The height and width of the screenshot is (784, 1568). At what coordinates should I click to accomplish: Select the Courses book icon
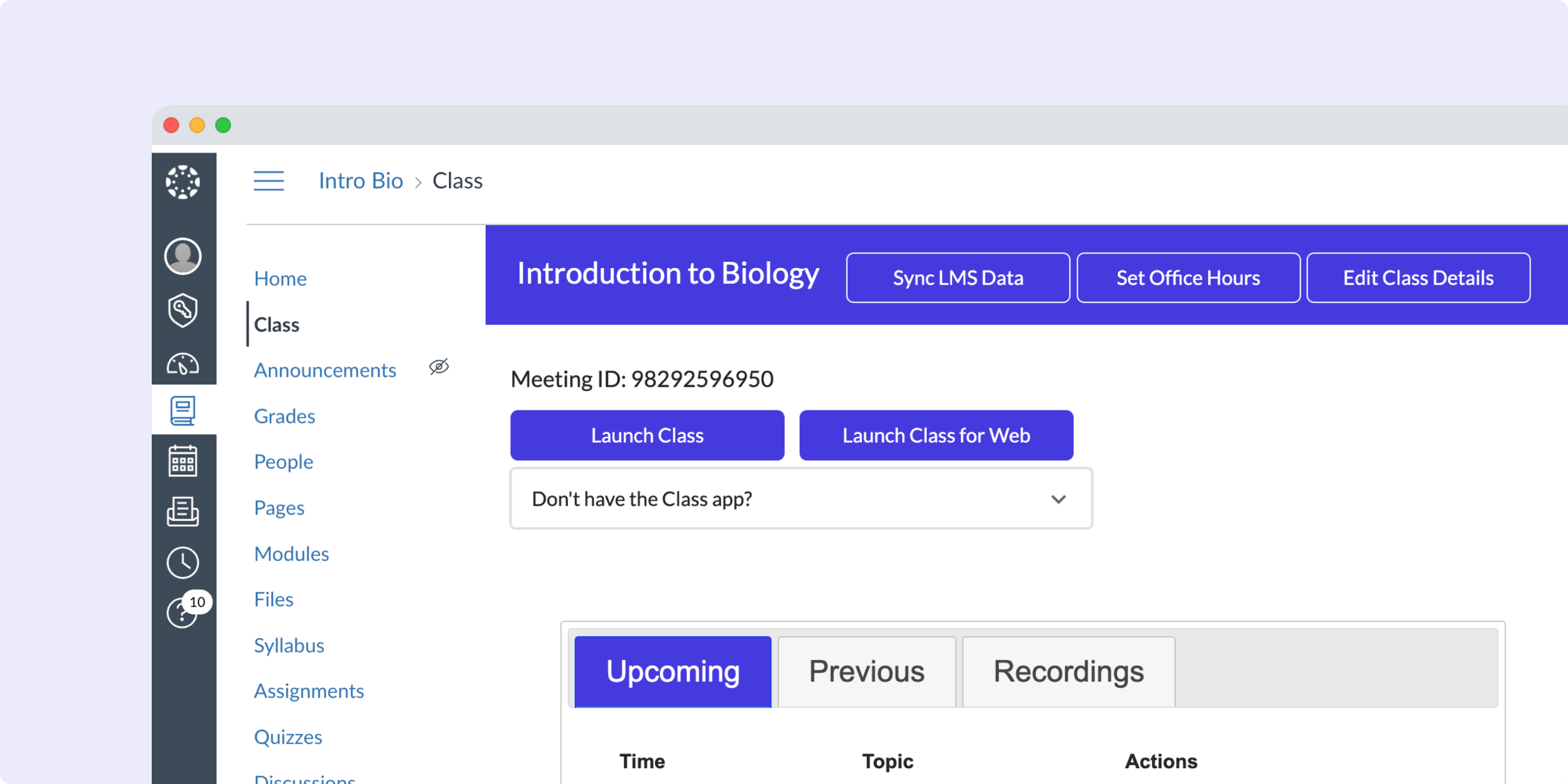tap(183, 411)
